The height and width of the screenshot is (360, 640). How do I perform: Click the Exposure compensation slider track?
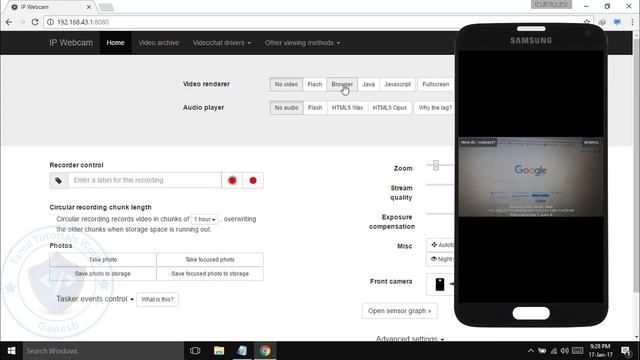440,213
